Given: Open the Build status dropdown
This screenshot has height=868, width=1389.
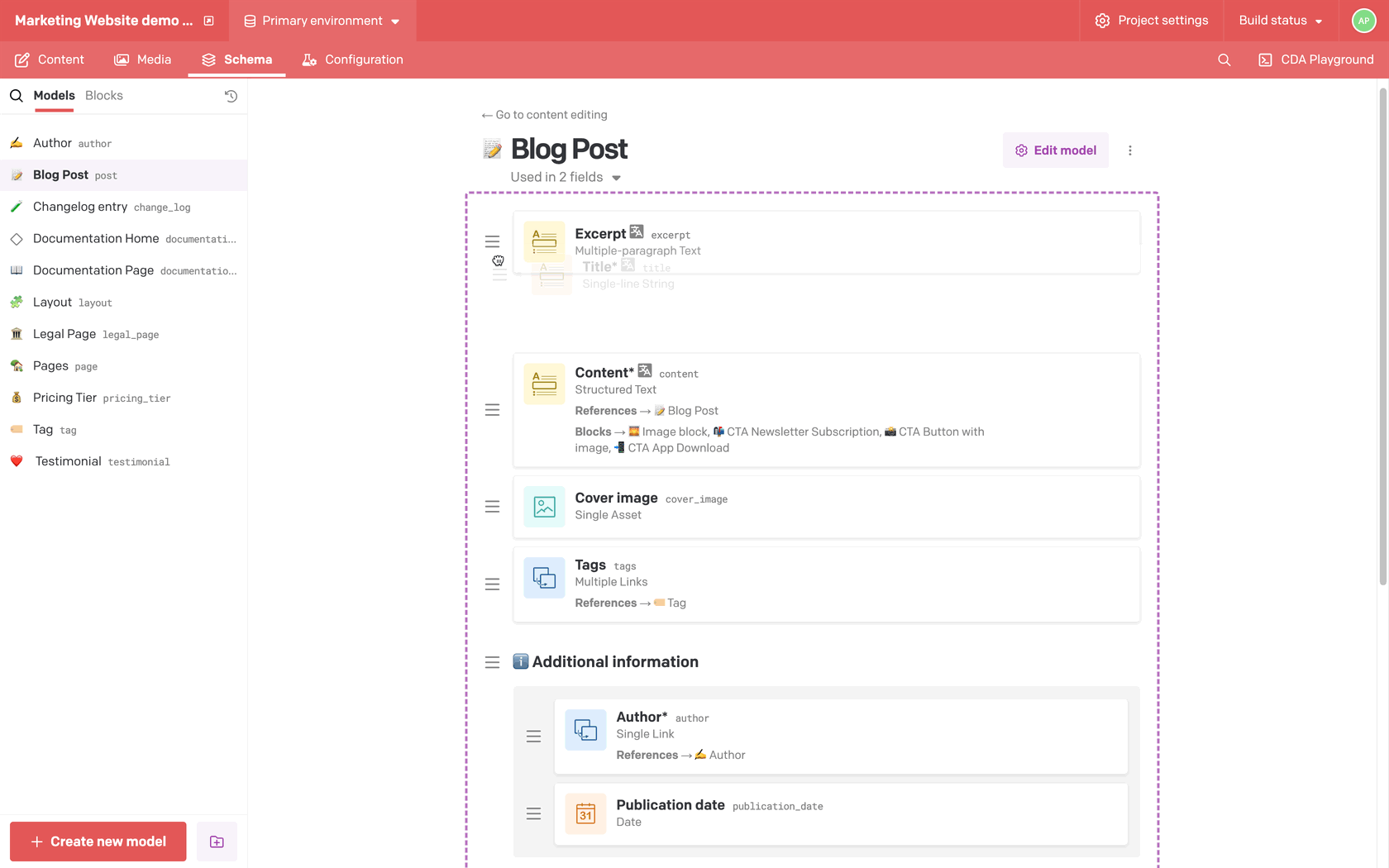Looking at the screenshot, I should (1280, 21).
